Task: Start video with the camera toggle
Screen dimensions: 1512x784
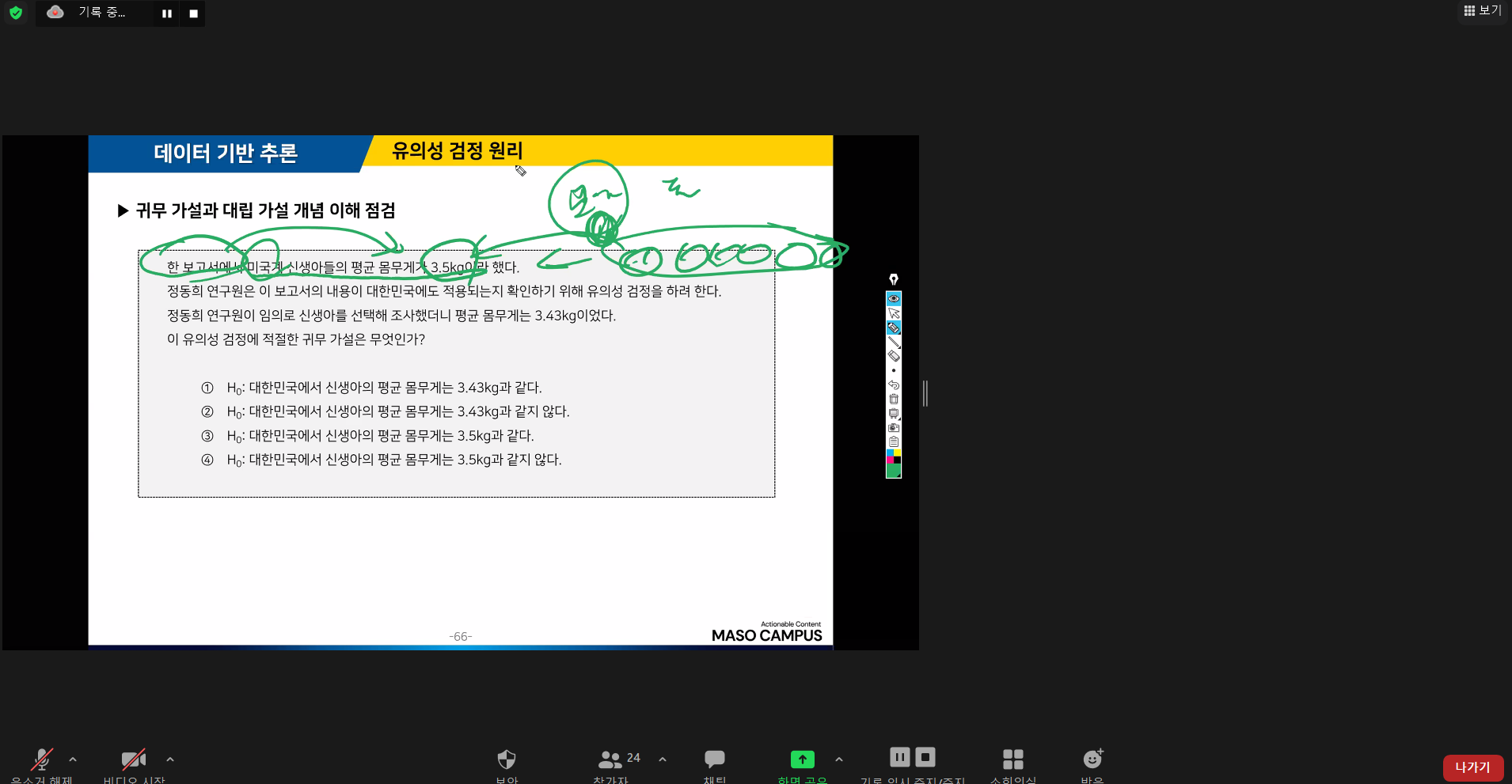Action: tap(133, 760)
